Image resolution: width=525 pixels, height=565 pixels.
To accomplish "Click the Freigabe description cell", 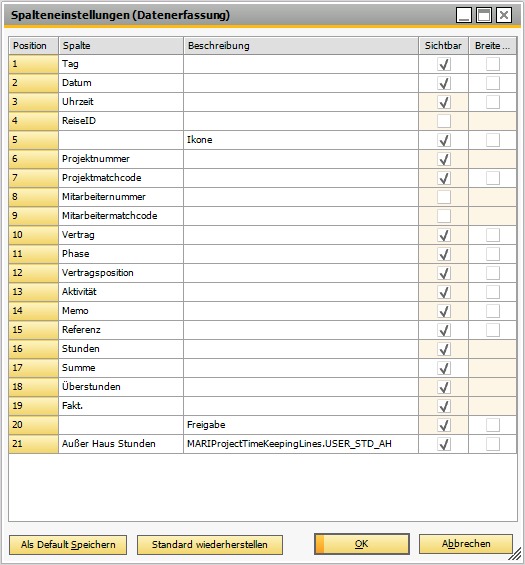I will [x=301, y=425].
